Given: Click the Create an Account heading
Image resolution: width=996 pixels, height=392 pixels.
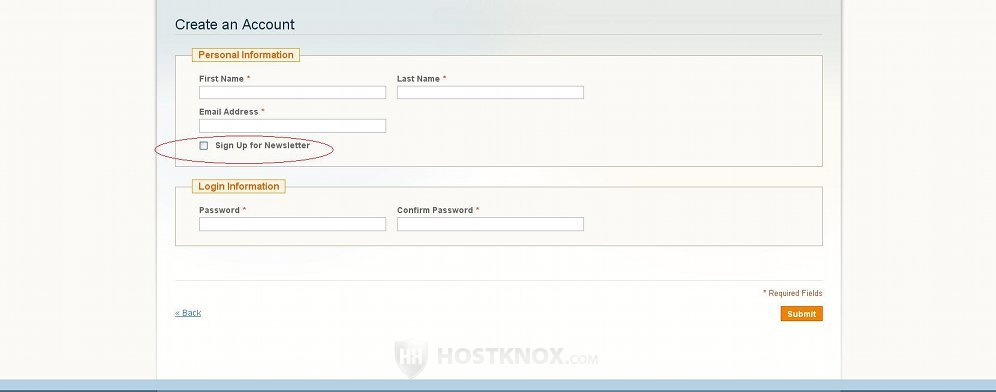Looking at the screenshot, I should [x=235, y=25].
